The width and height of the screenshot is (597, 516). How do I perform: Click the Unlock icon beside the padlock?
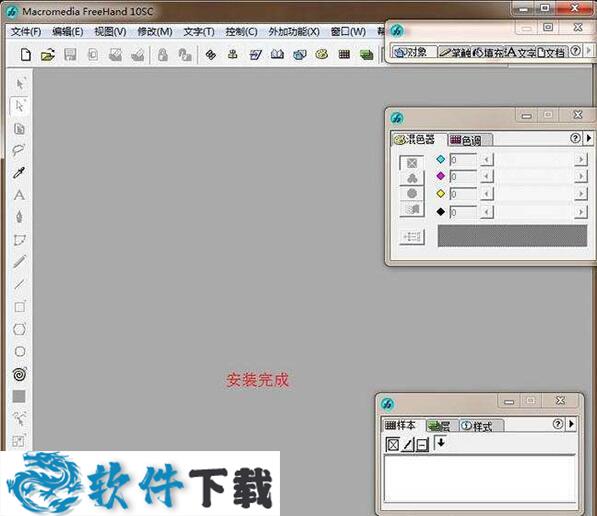pyautogui.click(x=185, y=55)
